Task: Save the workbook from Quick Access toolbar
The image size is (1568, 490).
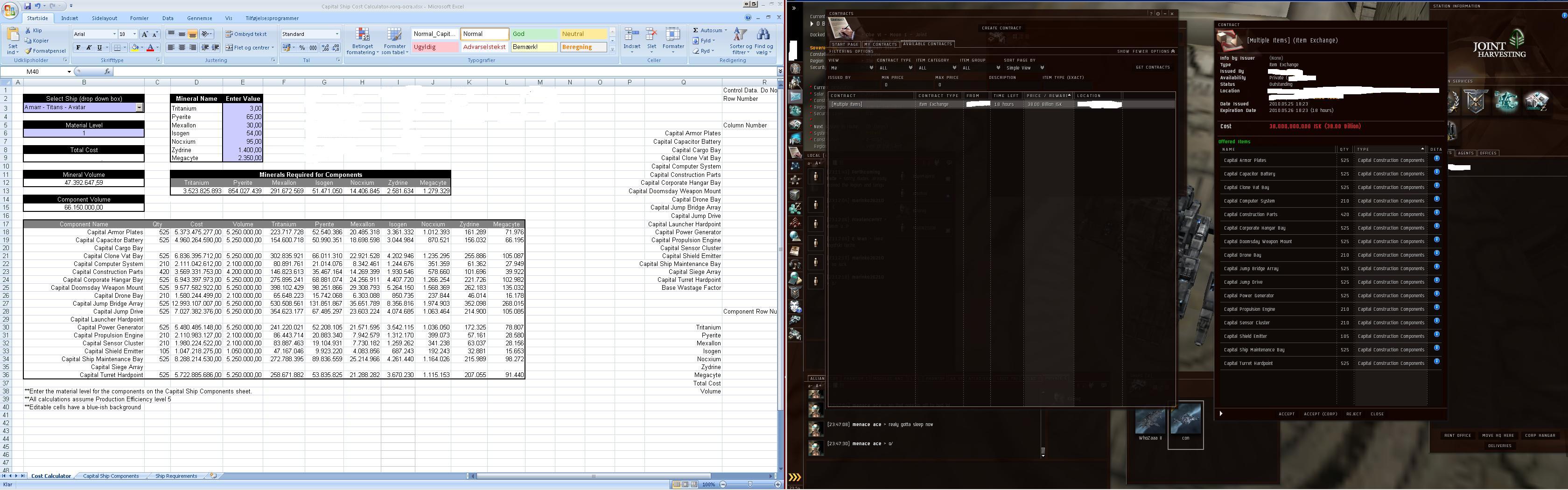Action: [28, 6]
